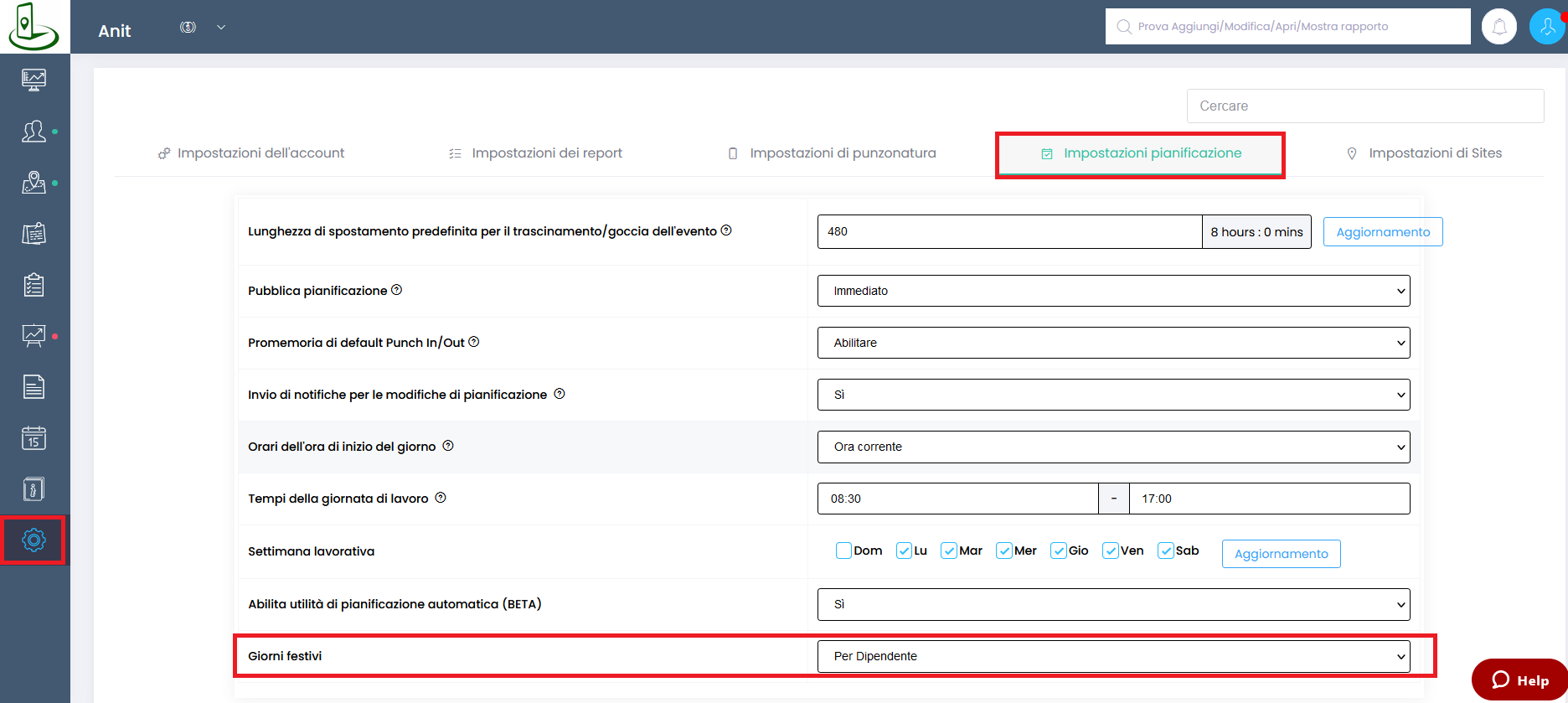This screenshot has width=1568, height=703.
Task: Open the dashboard monitor icon in sidebar
Action: tap(34, 80)
